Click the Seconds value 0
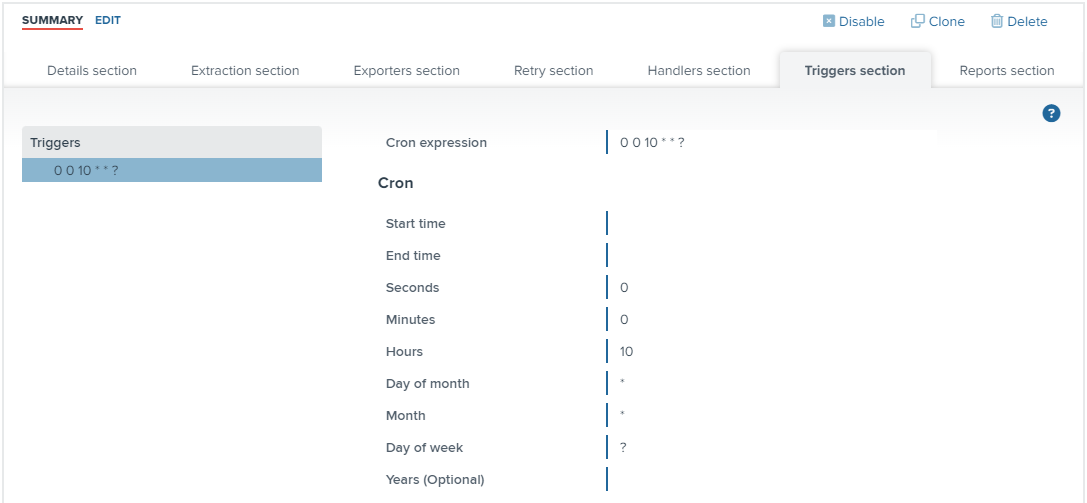This screenshot has height=503, width=1087. tap(624, 288)
